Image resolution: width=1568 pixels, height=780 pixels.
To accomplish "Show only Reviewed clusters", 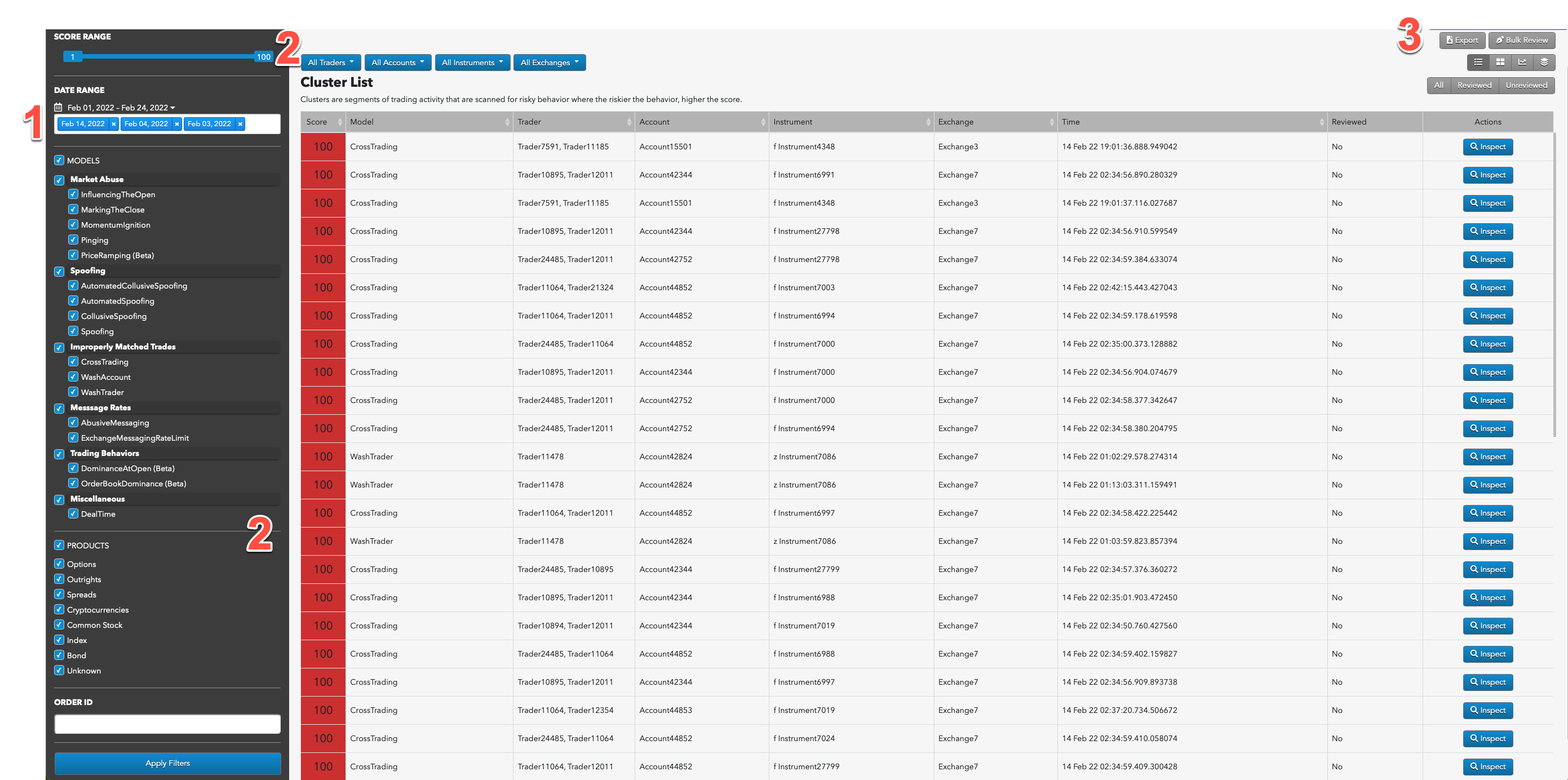I will (x=1474, y=85).
